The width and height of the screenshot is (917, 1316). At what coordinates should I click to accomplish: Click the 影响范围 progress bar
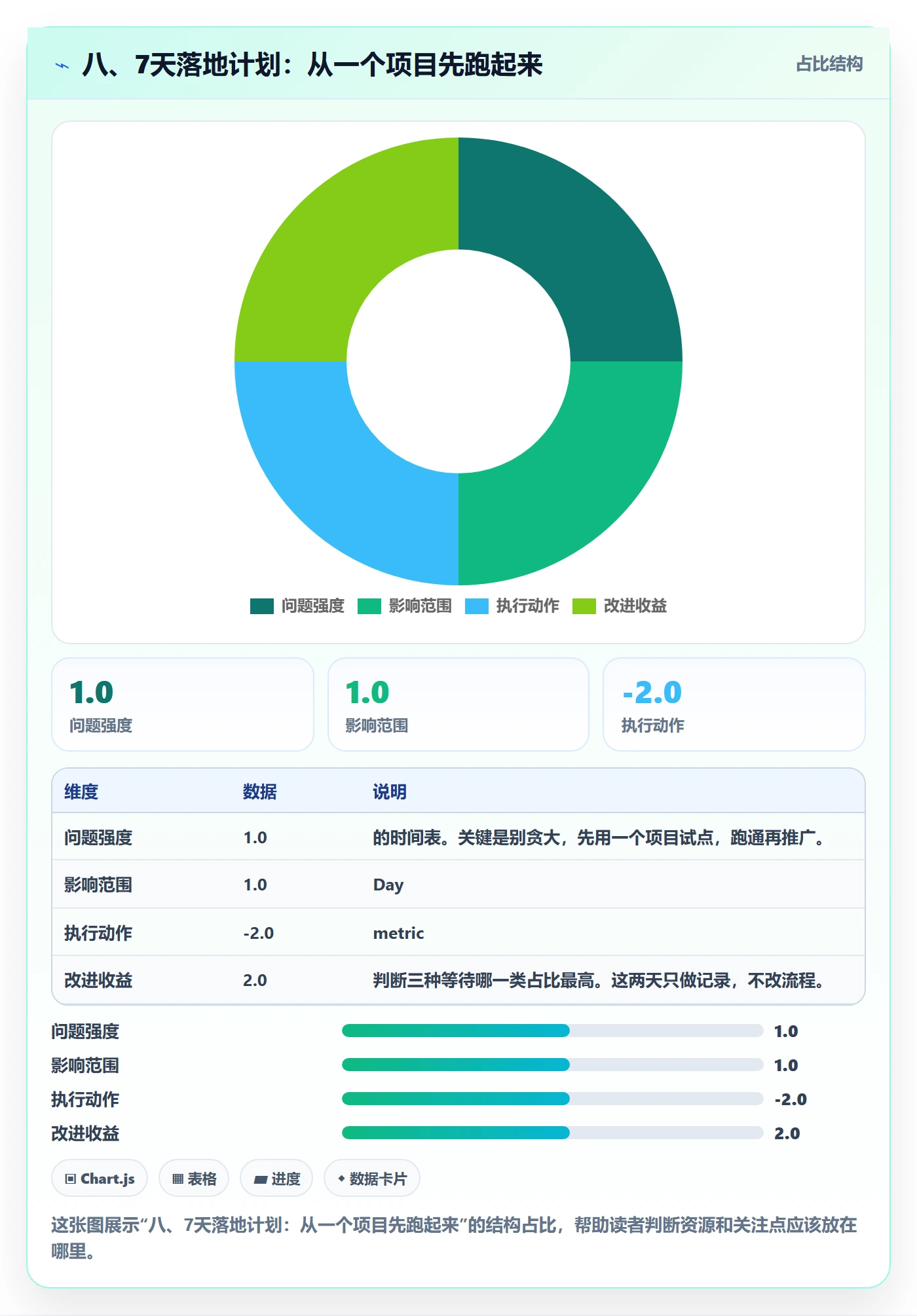tap(552, 1065)
